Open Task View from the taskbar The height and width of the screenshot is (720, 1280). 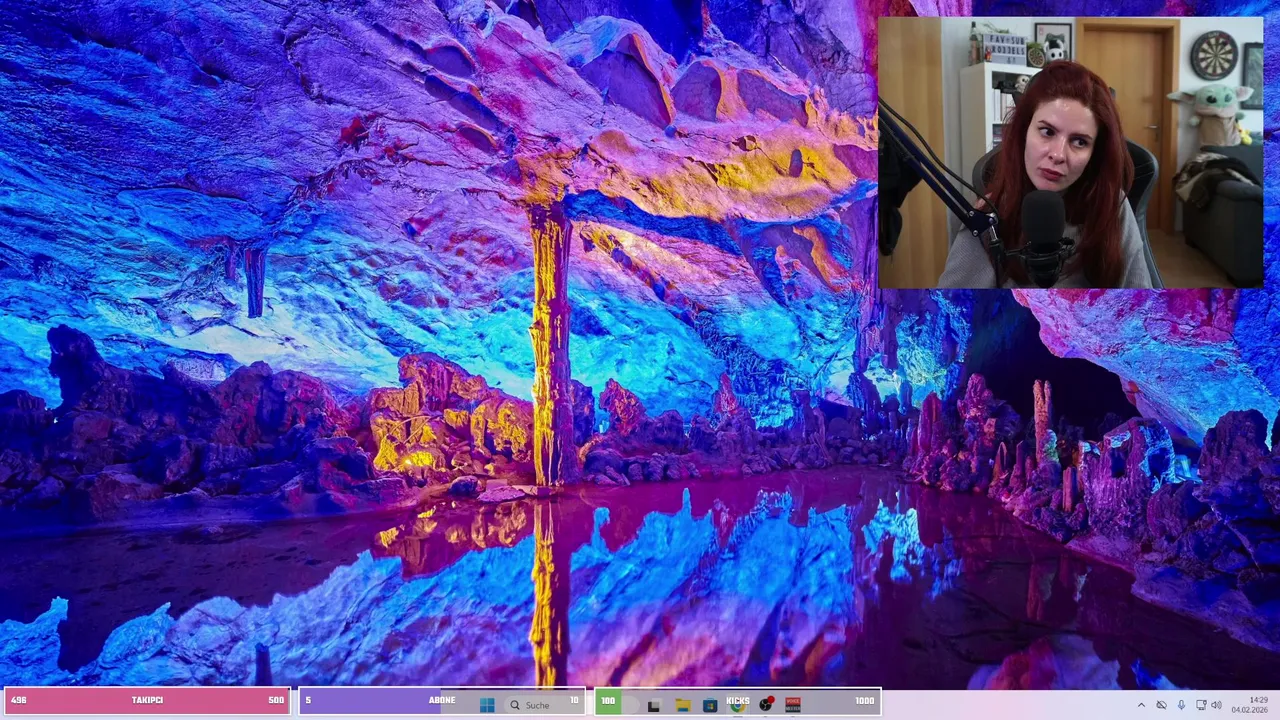pyautogui.click(x=655, y=705)
